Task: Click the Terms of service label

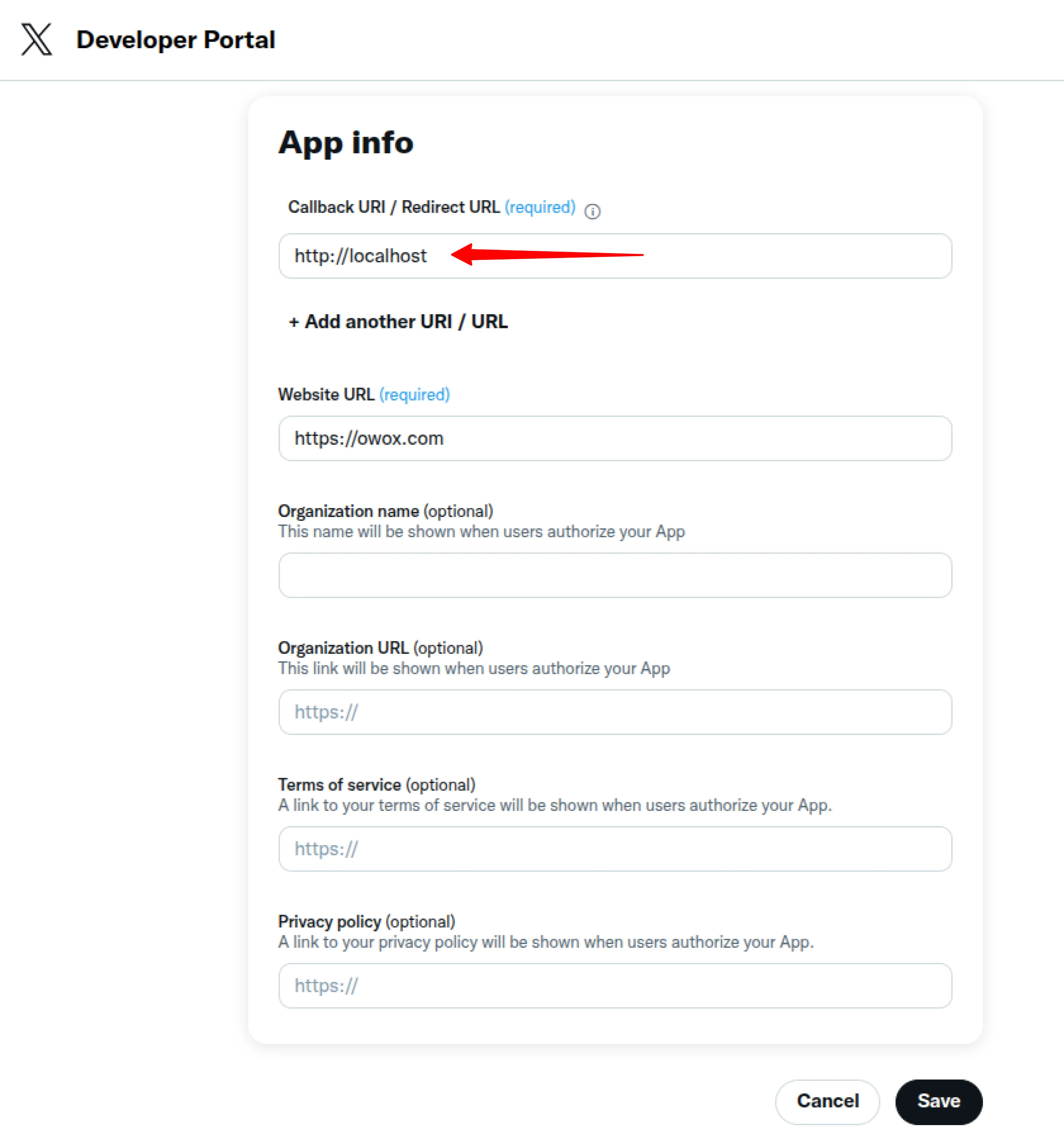Action: 338,784
